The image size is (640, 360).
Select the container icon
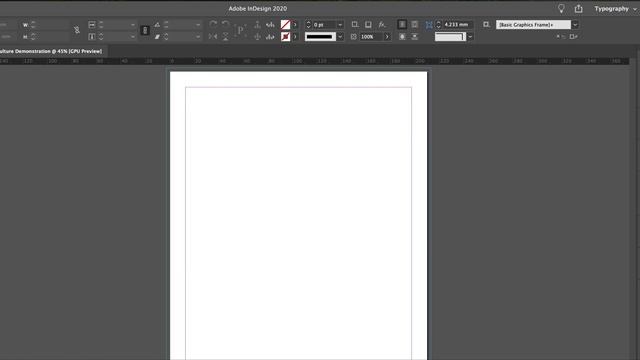click(258, 24)
